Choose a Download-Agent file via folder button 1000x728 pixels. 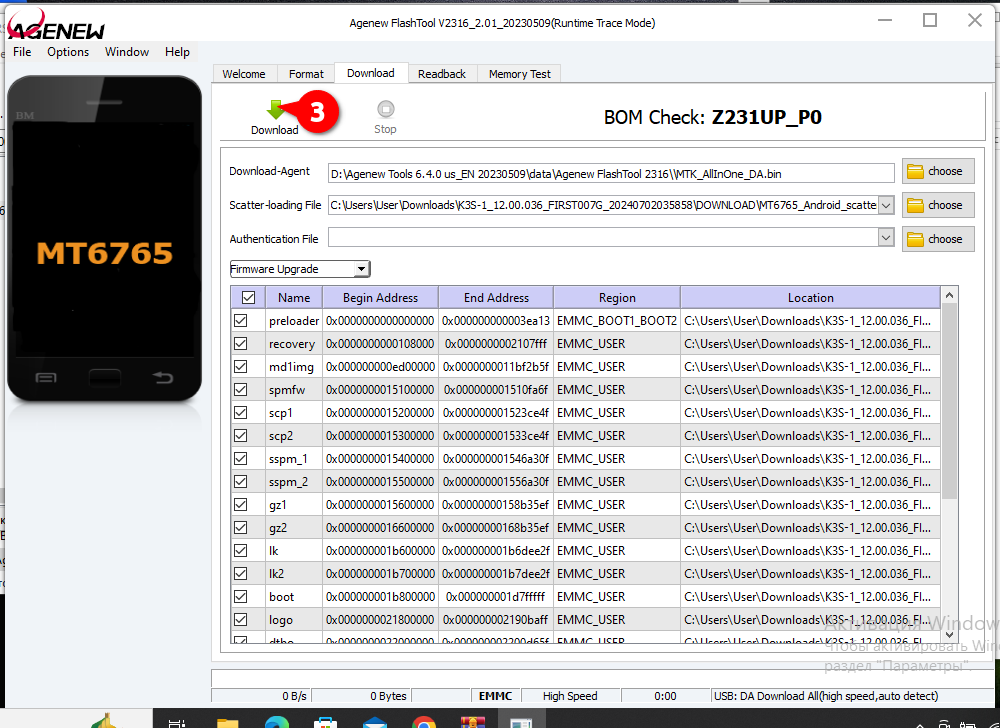click(x=937, y=171)
